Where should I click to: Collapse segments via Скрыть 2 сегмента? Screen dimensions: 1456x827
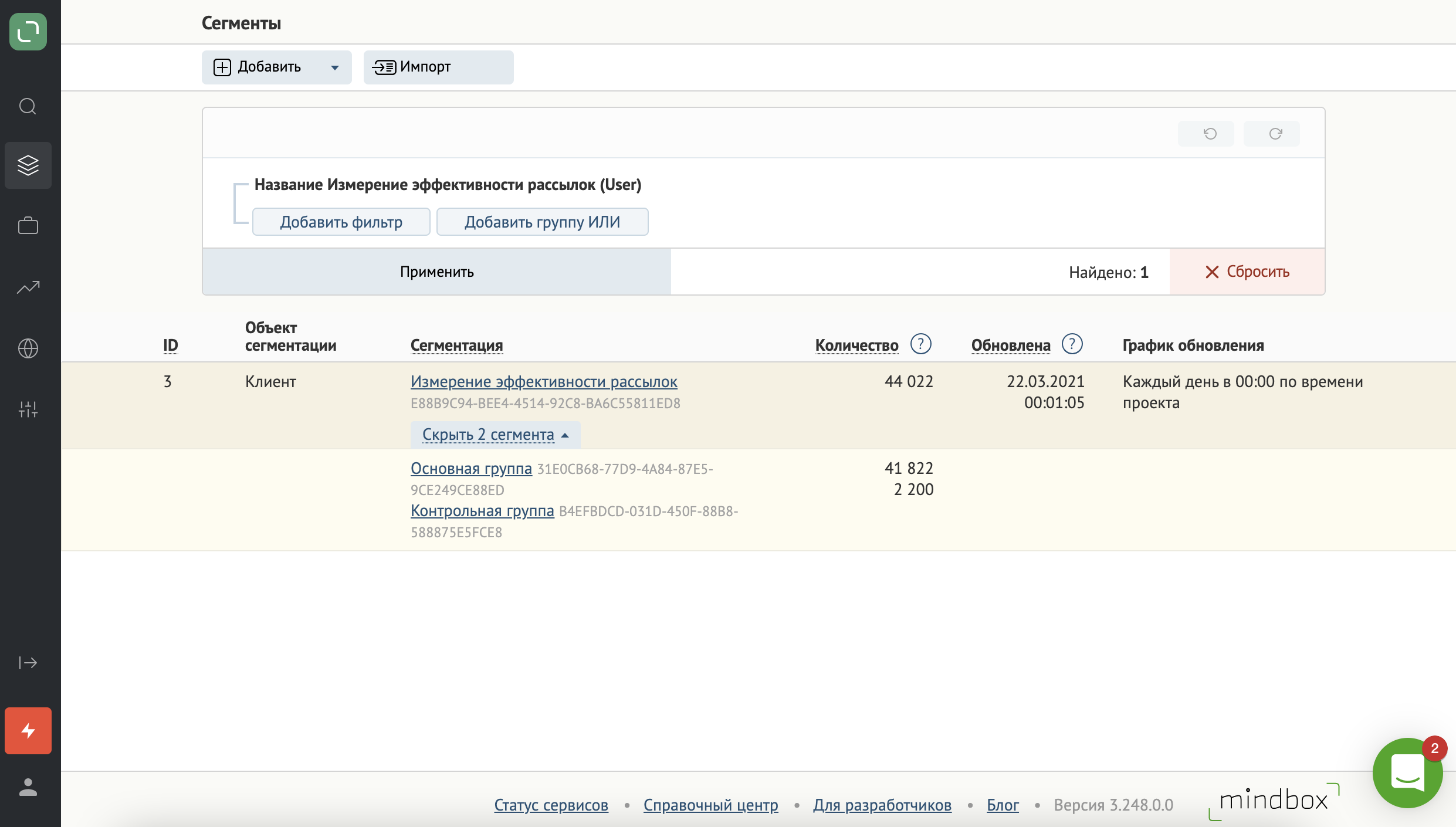[x=495, y=435]
